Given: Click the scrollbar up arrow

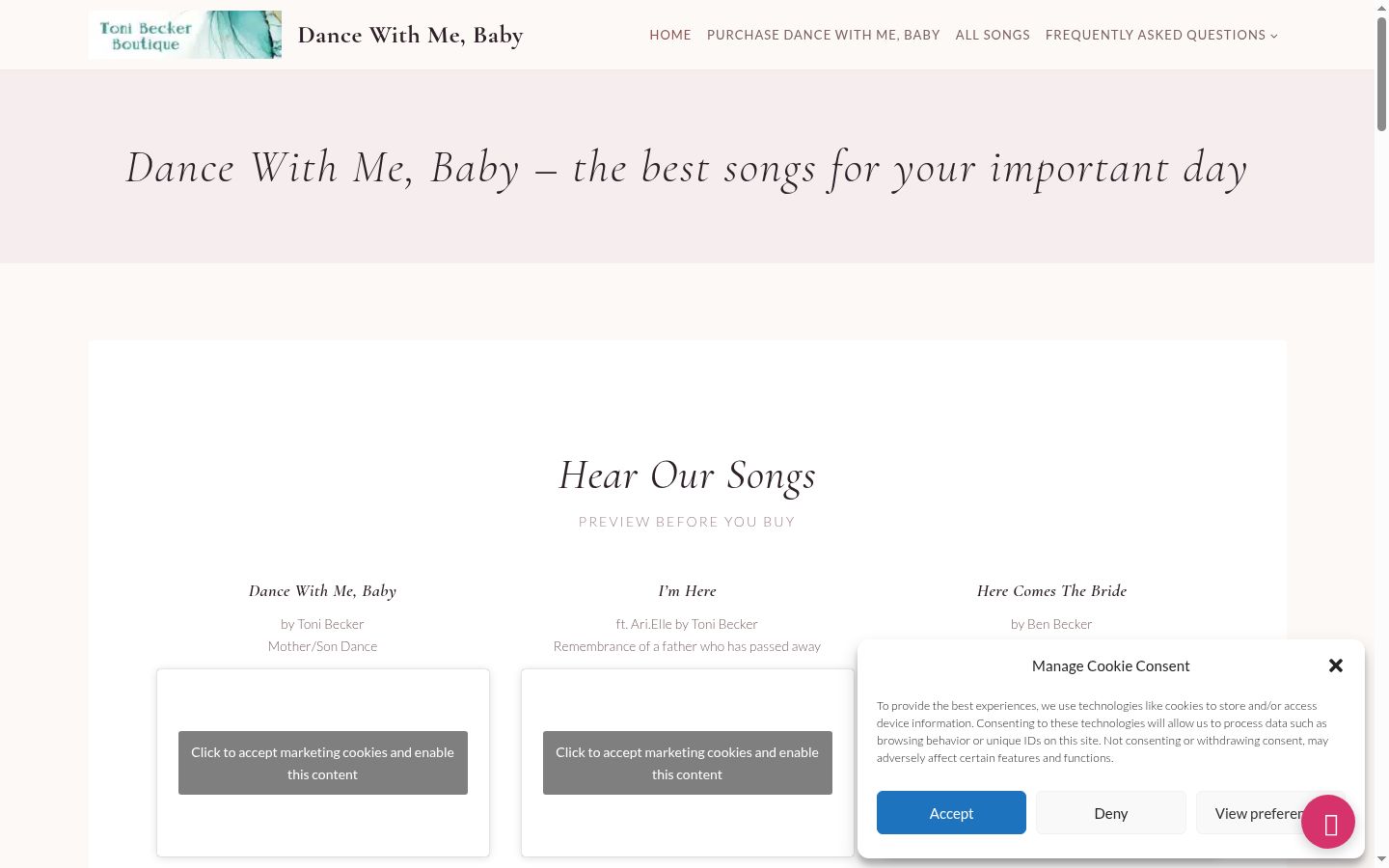Looking at the screenshot, I should [1381, 8].
